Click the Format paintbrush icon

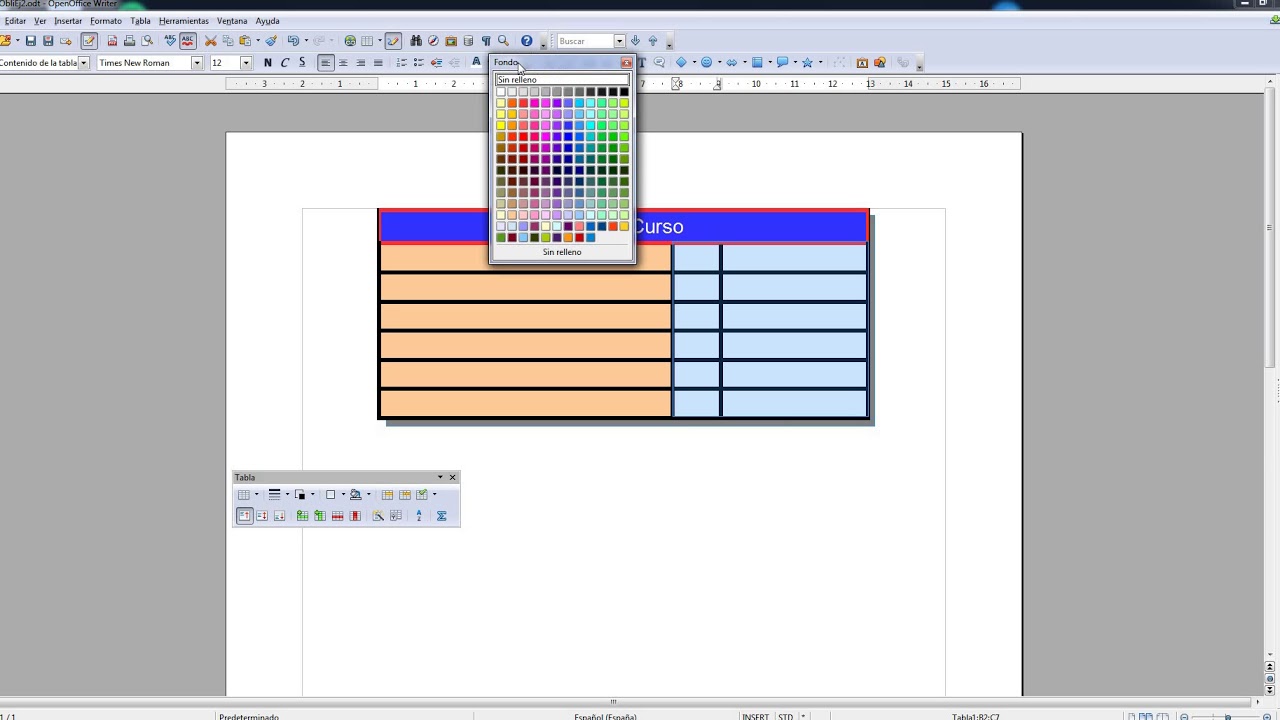point(271,41)
